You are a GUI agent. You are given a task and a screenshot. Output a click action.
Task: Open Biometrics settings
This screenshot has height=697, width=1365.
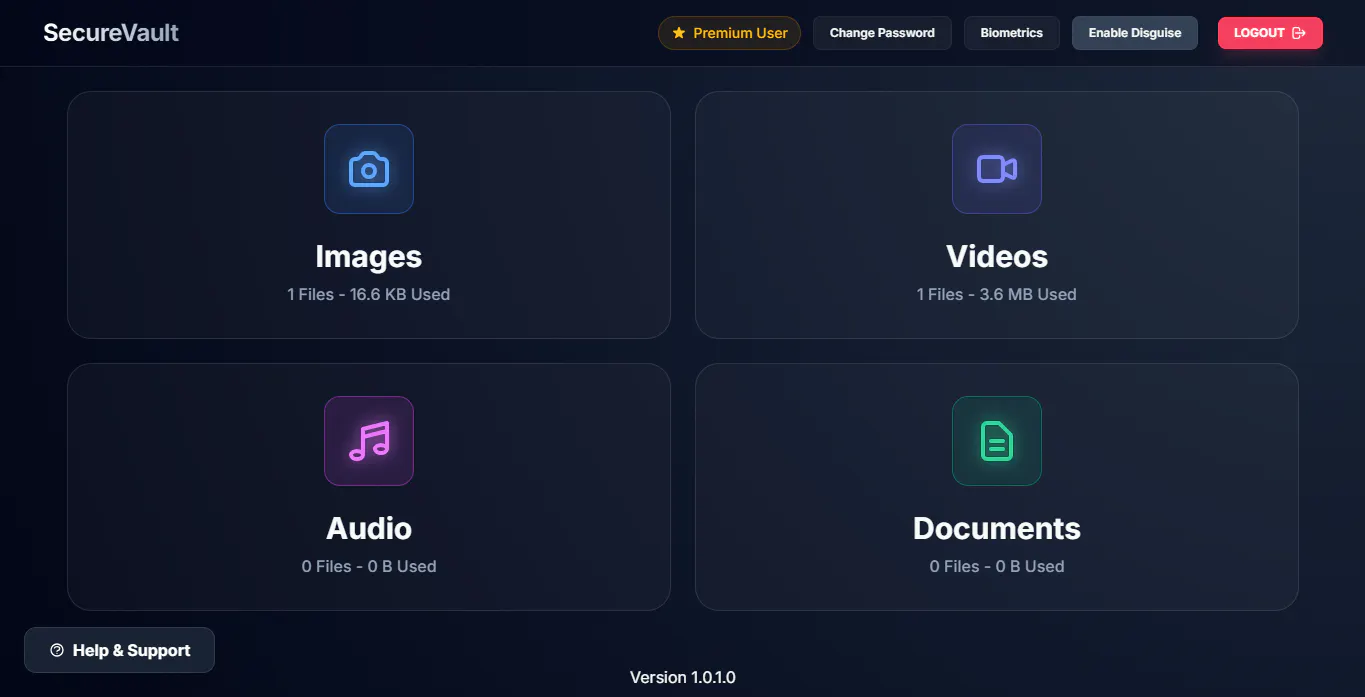click(1012, 33)
